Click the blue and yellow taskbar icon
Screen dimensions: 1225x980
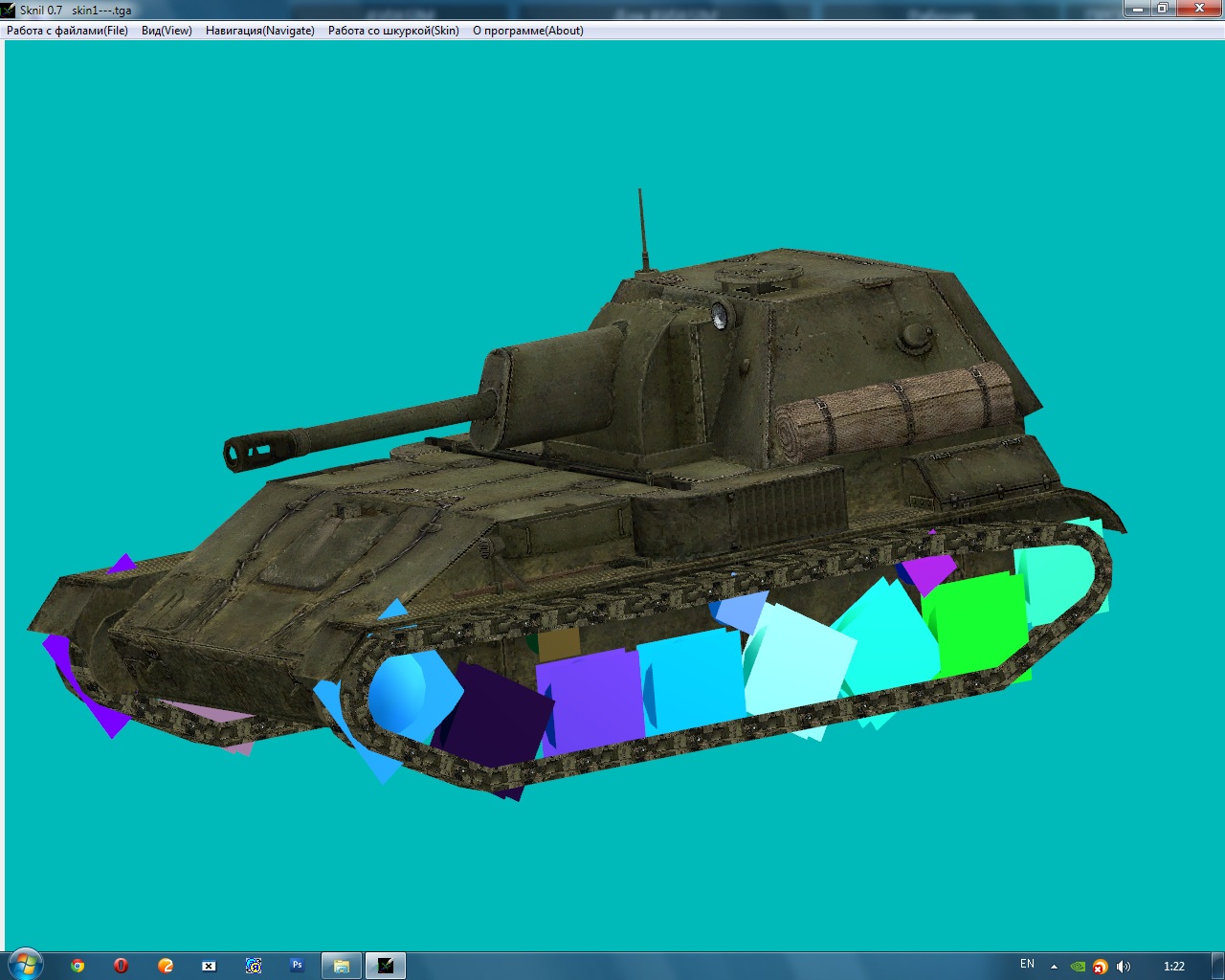click(x=254, y=966)
